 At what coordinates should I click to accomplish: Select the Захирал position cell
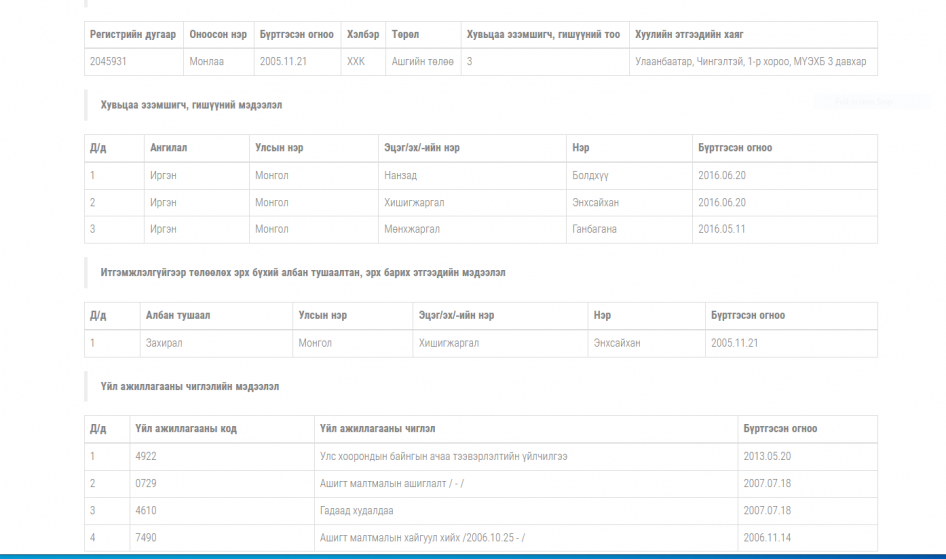tap(164, 343)
